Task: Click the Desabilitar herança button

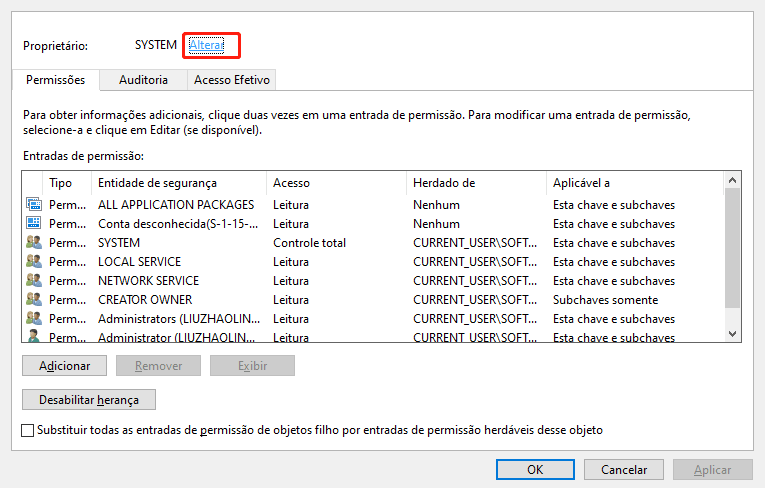Action: (x=89, y=400)
